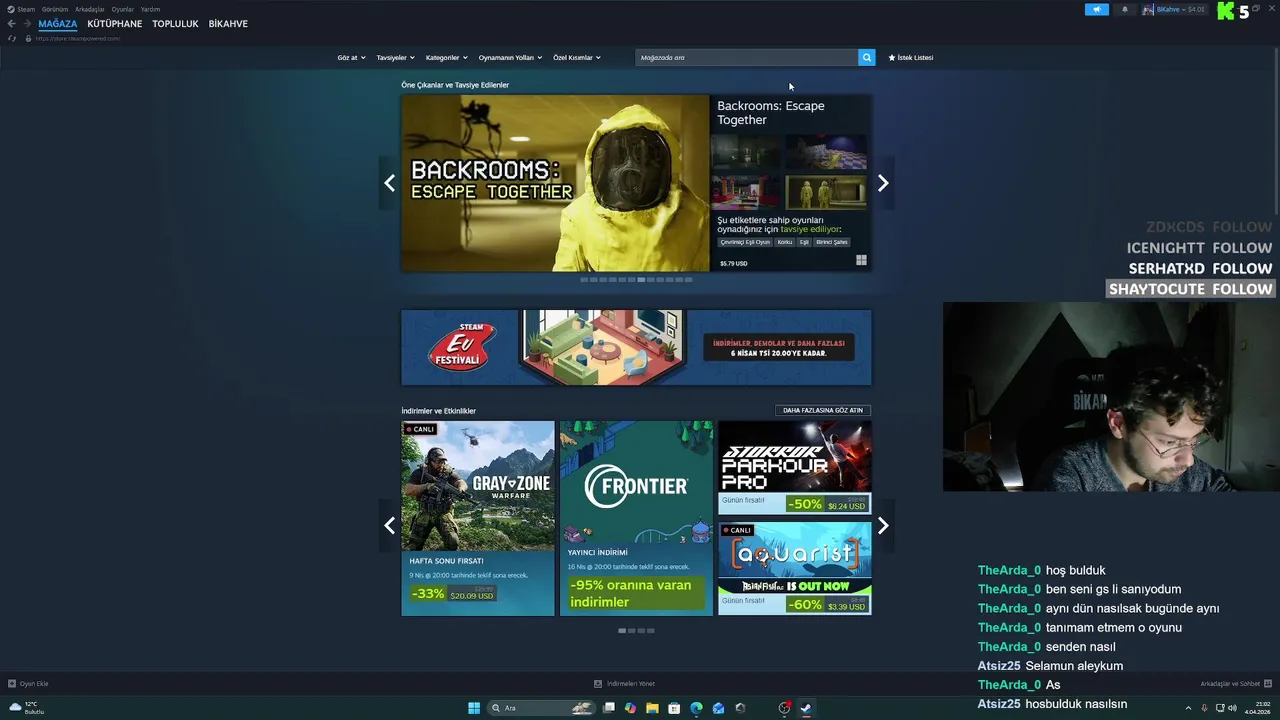Viewport: 1280px width, 720px height.
Task: Open the notifications bell icon
Action: click(x=1124, y=9)
